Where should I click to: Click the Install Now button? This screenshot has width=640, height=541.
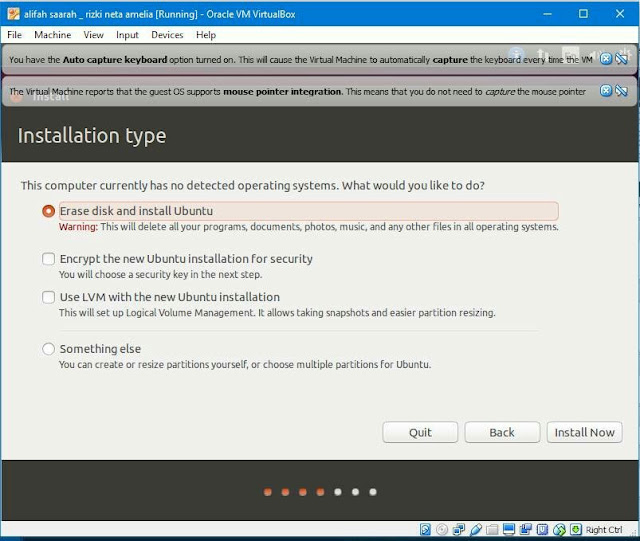click(584, 432)
